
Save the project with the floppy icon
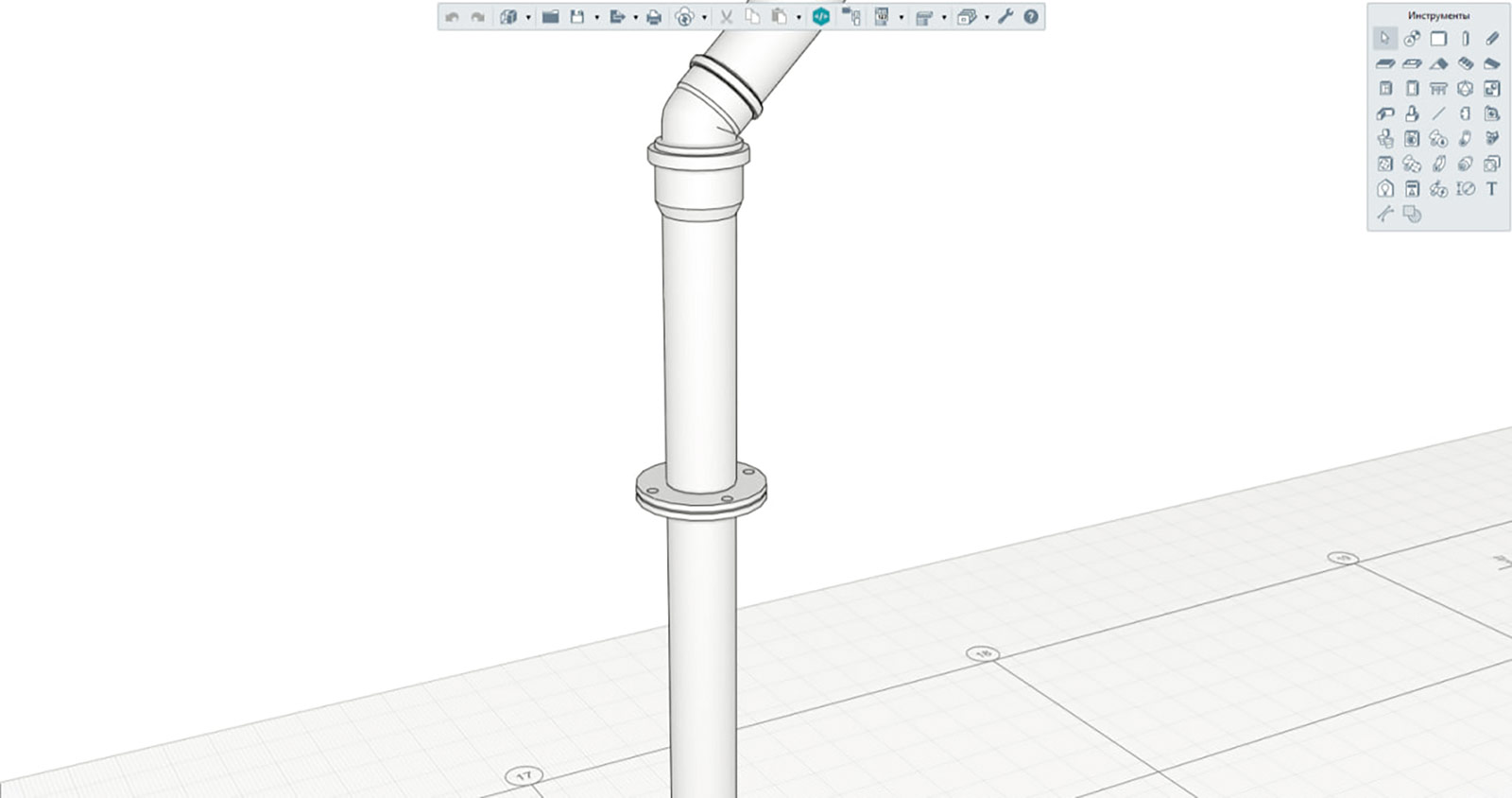coord(576,17)
